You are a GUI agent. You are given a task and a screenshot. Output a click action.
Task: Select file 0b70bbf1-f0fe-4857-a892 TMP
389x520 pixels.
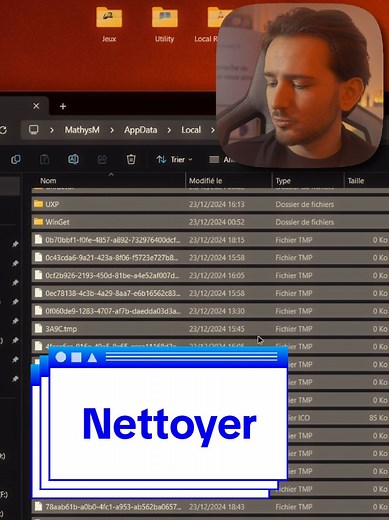210,240
